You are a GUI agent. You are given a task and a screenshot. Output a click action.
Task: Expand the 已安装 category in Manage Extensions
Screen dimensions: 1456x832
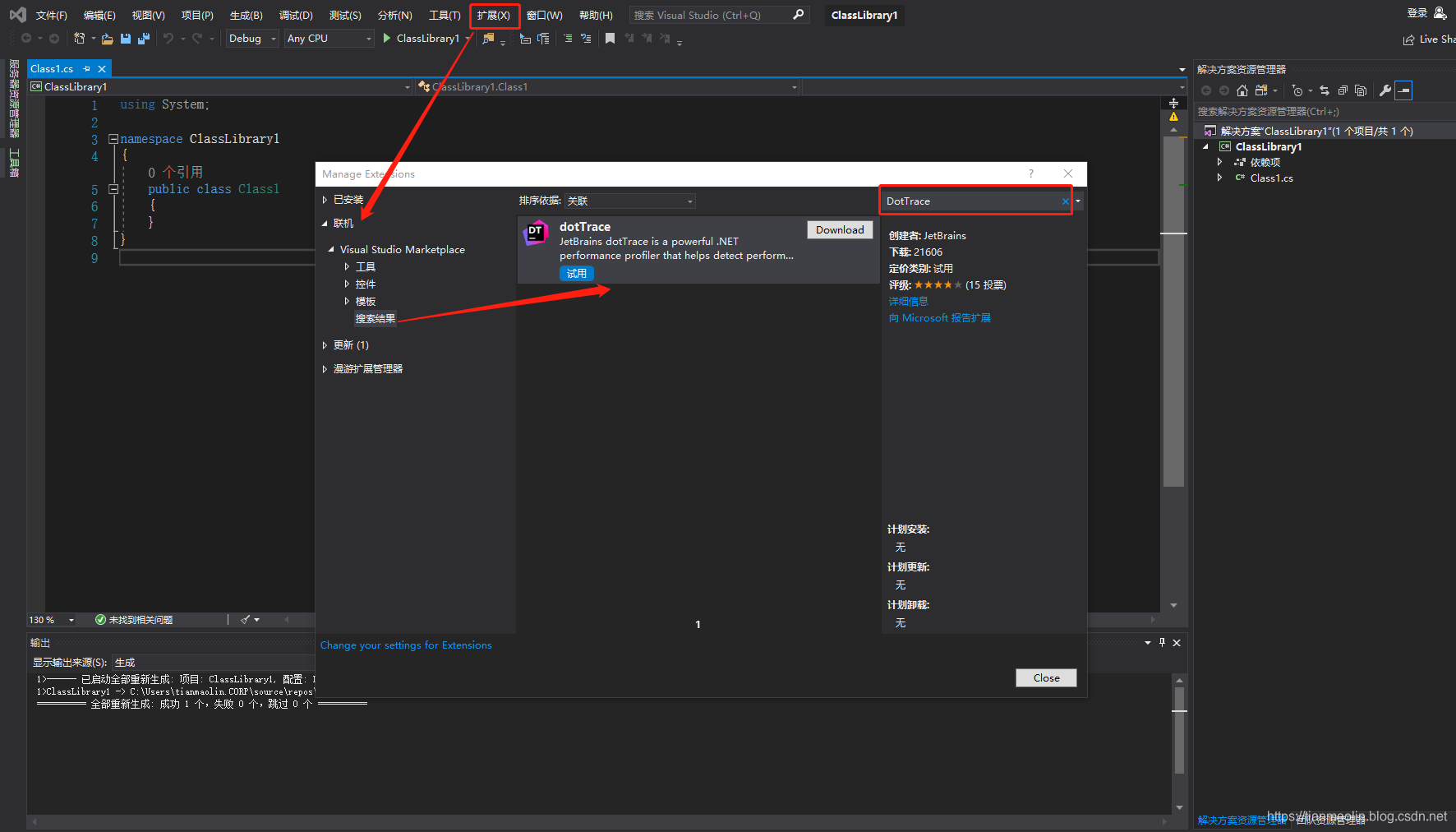point(325,200)
